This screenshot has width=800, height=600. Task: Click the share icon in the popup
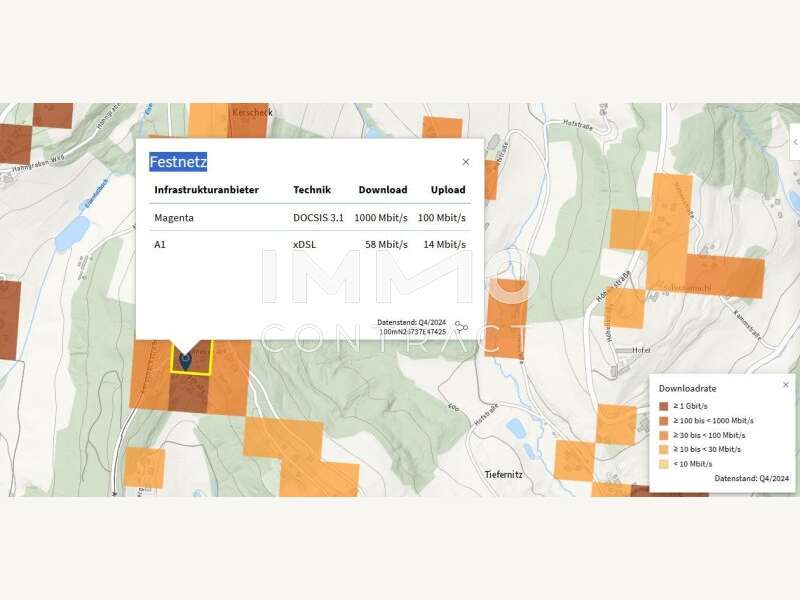tap(461, 327)
